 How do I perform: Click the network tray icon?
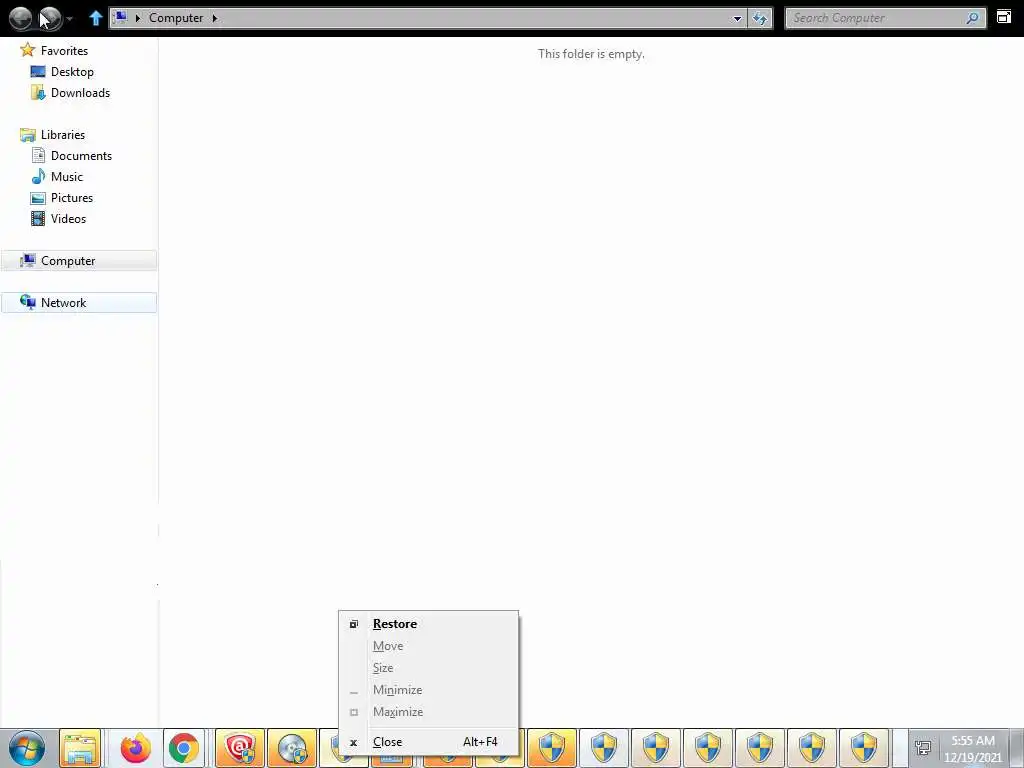click(x=923, y=748)
